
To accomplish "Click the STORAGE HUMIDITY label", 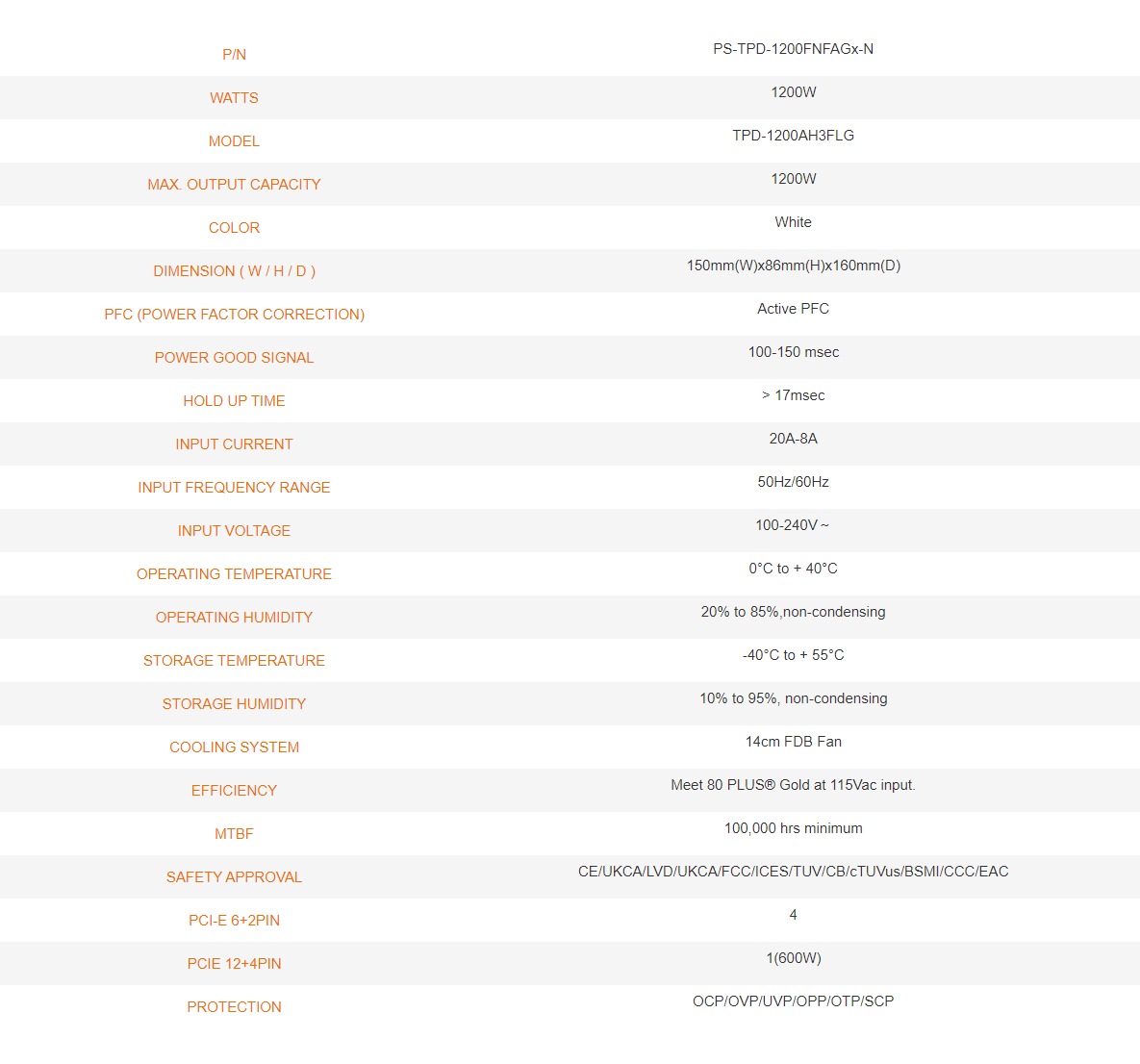I will 234,703.
